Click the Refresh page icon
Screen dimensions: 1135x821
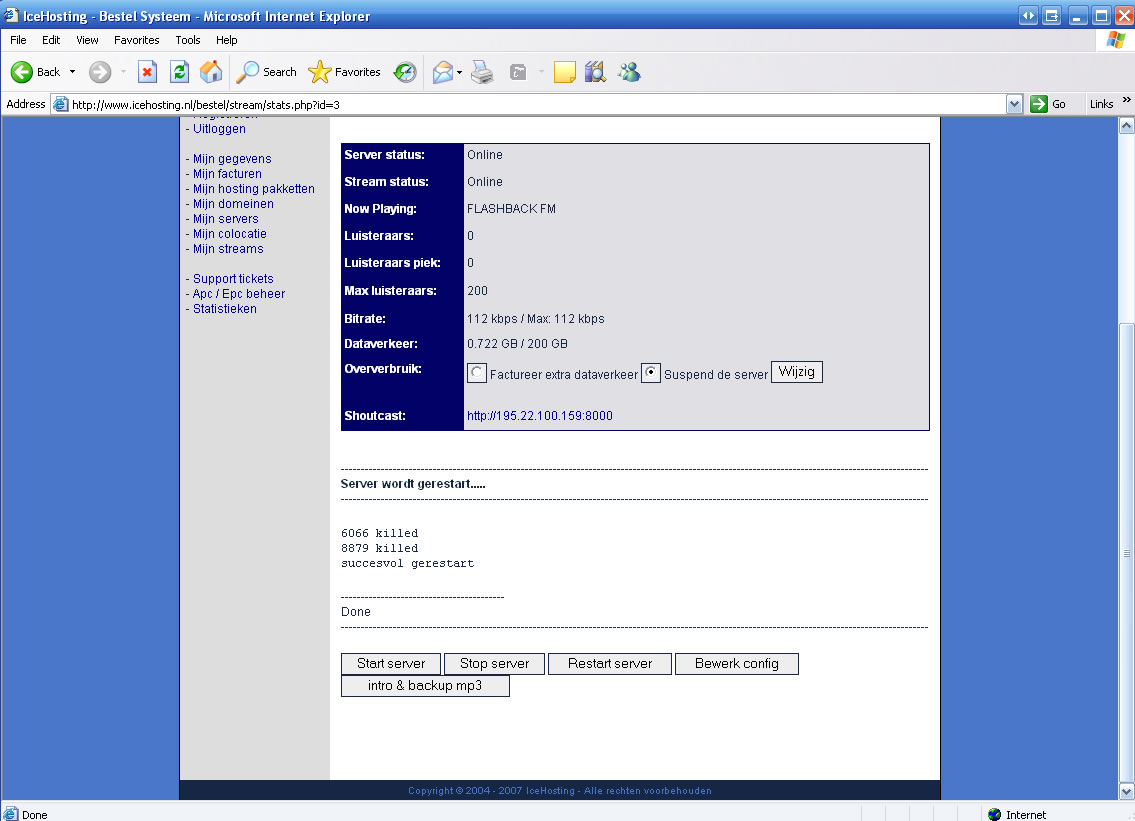point(179,72)
